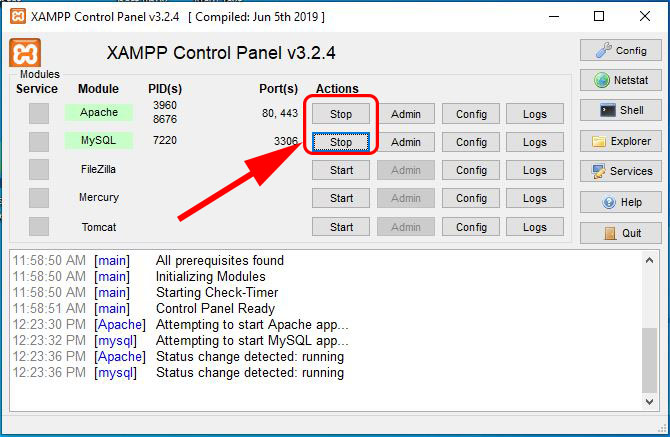Viewport: 670px width, 437px height.
Task: Open FileZilla Config menu
Action: [x=471, y=170]
